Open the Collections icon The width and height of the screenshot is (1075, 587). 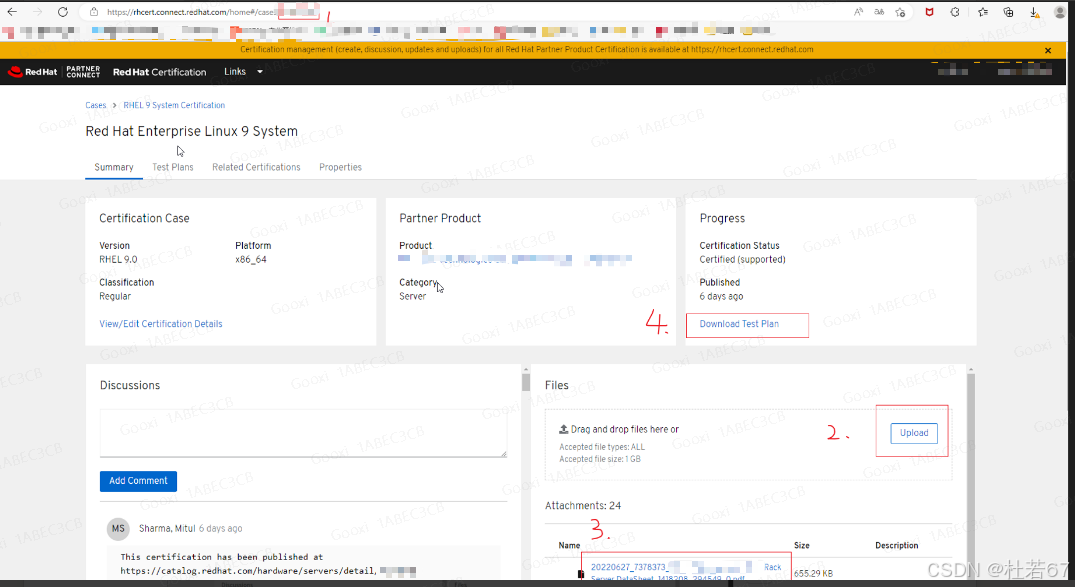[x=1008, y=12]
